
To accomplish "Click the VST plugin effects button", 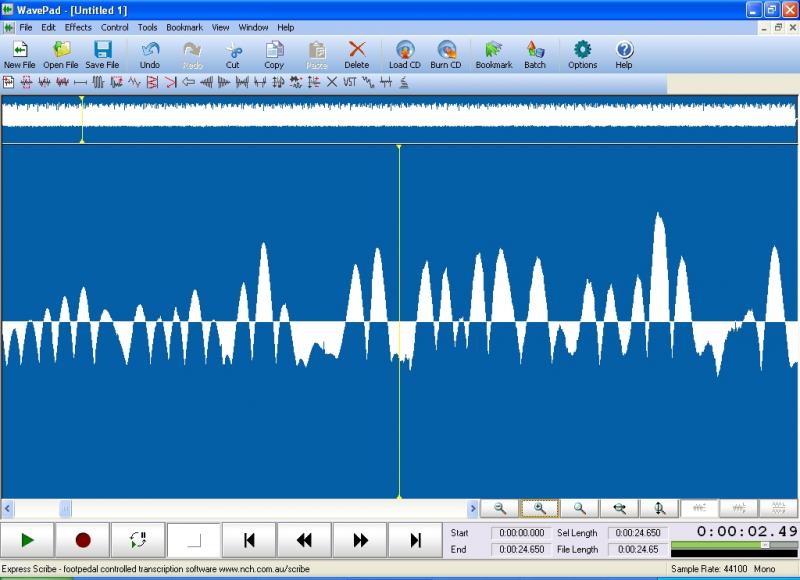I will pos(350,82).
